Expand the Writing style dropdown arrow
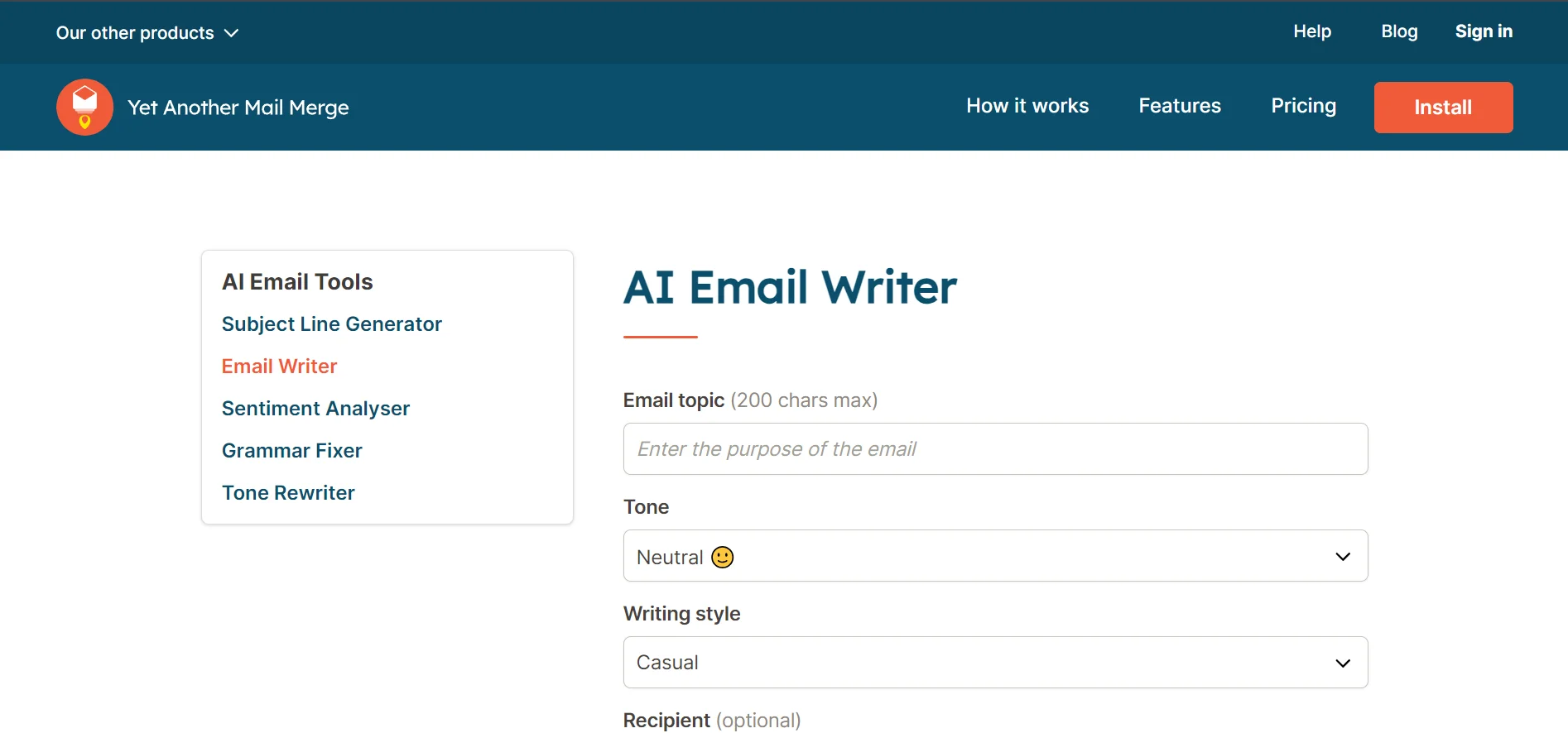Screen dimensions: 1568x733 [x=1343, y=664]
